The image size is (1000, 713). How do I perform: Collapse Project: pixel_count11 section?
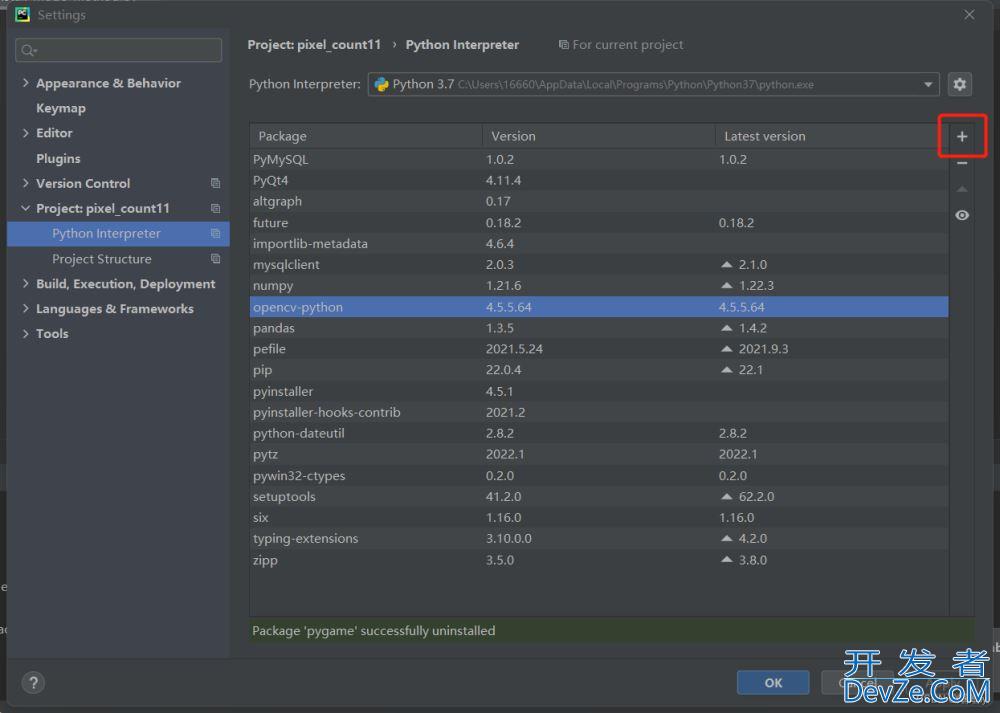pos(26,209)
